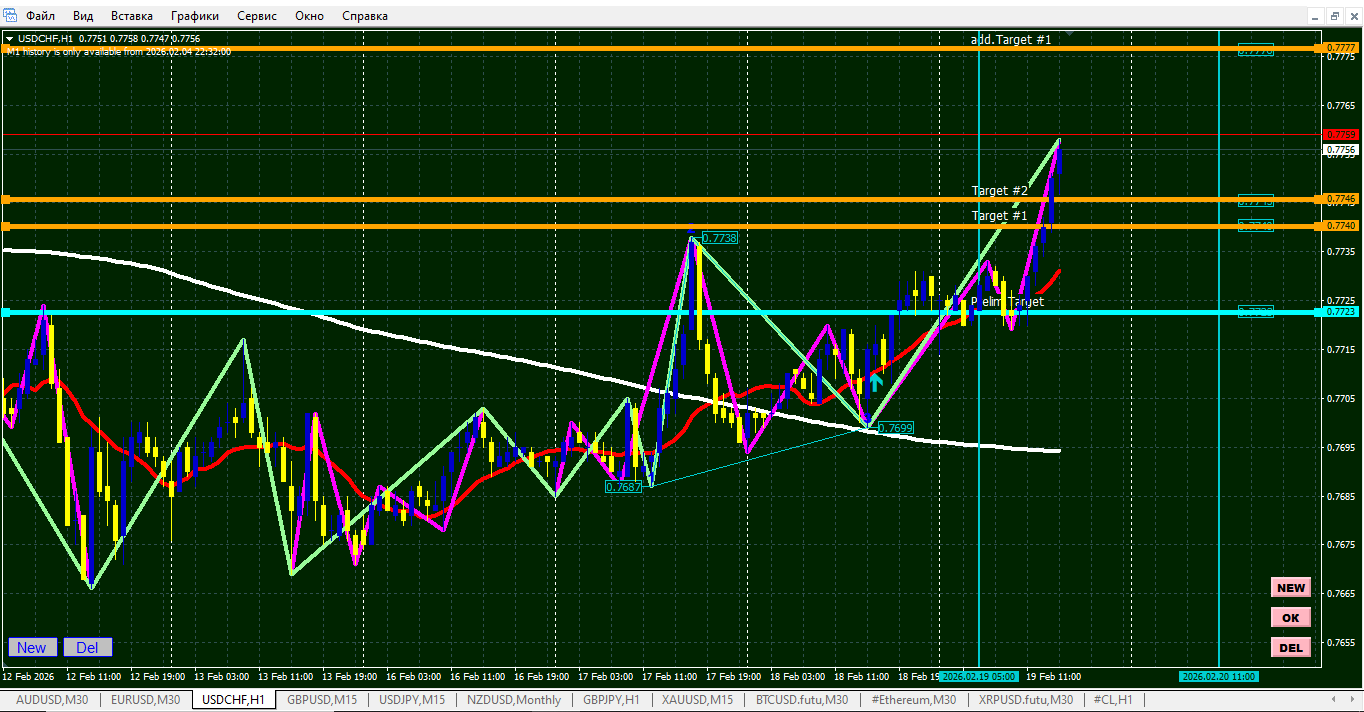This screenshot has height=712, width=1364.
Task: Click the pink DEL button
Action: click(1291, 647)
